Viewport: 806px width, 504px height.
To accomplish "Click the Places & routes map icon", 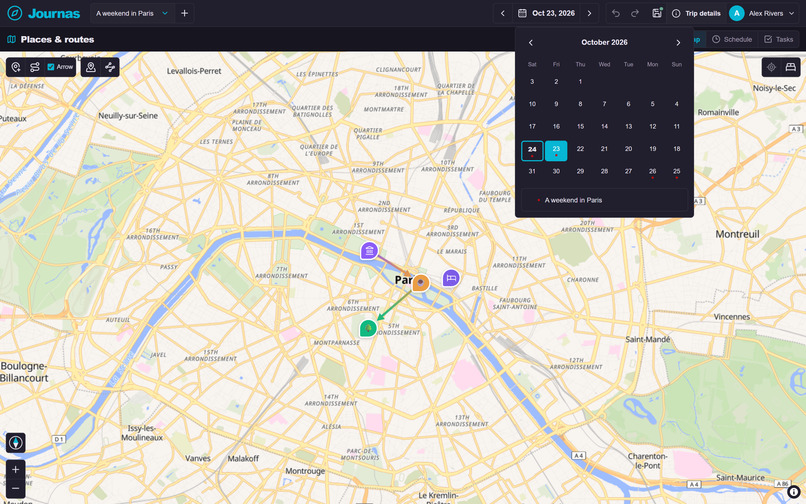I will 11,40.
